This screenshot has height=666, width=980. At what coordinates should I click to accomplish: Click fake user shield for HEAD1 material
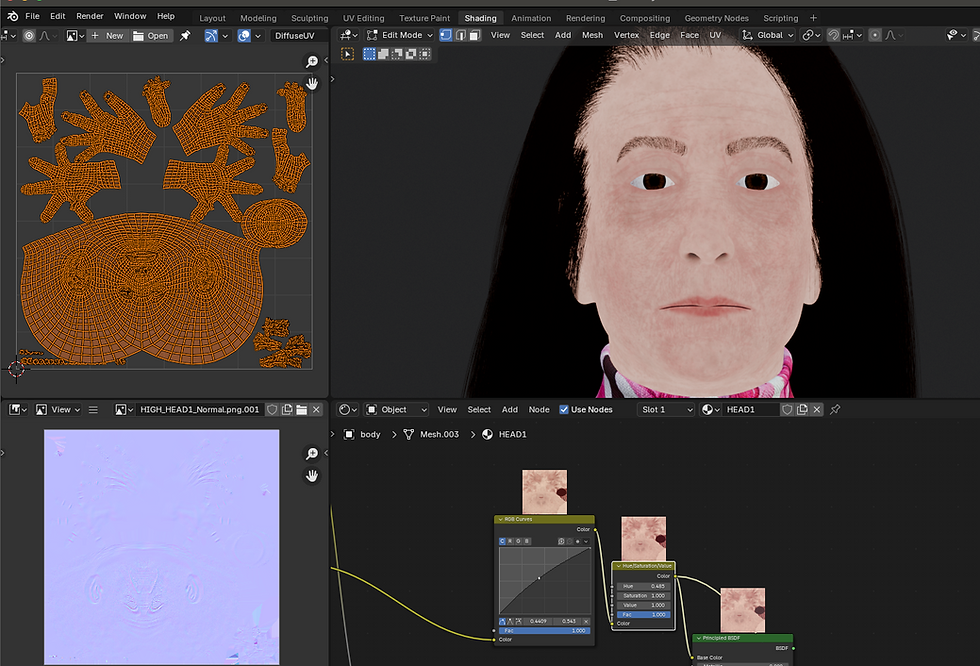click(x=787, y=409)
